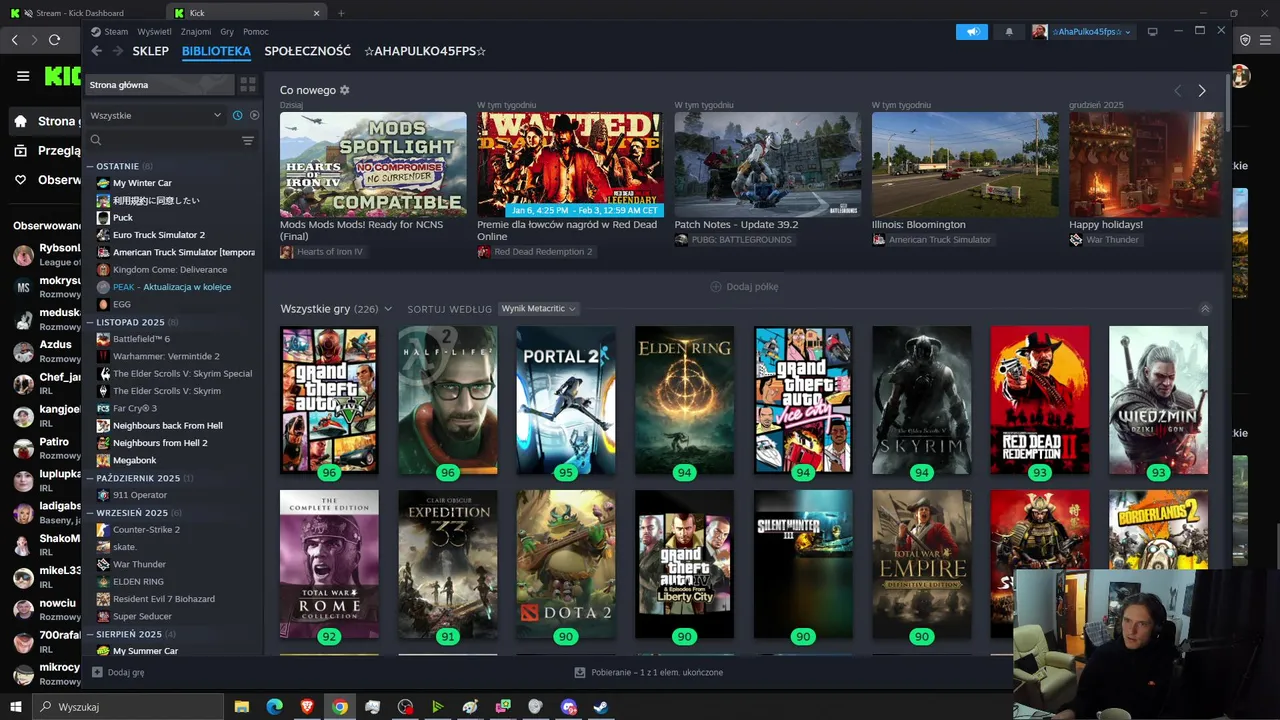Open a new browser tab
Screen dimensions: 1280x720
tap(341, 13)
